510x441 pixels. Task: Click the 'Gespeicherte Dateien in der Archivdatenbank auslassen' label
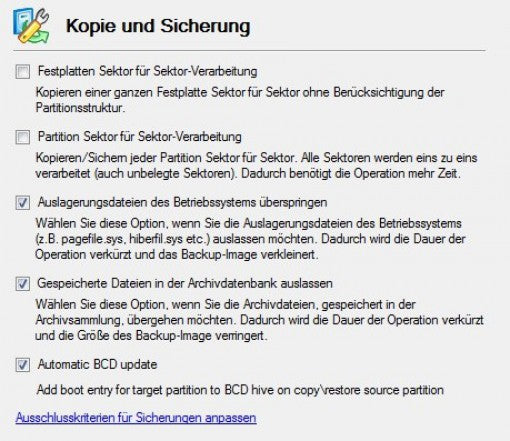(185, 283)
